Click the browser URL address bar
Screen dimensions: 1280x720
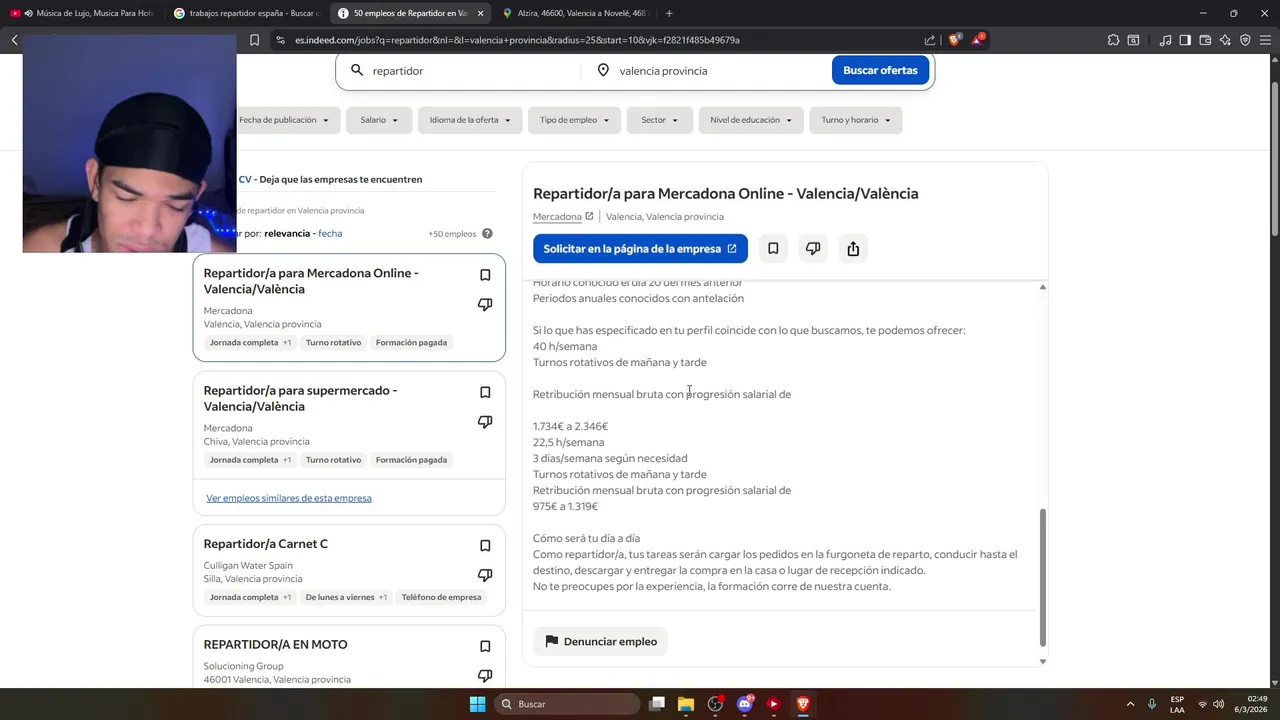pyautogui.click(x=600, y=40)
